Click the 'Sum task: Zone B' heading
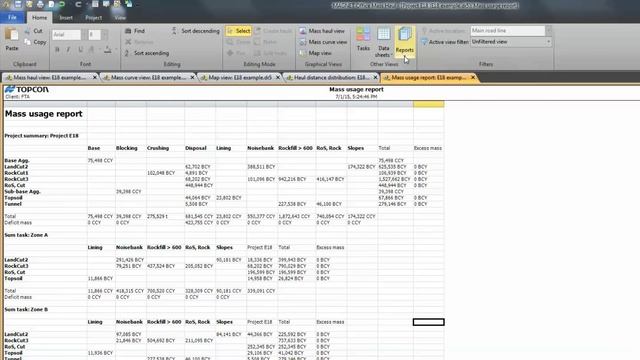 26,309
